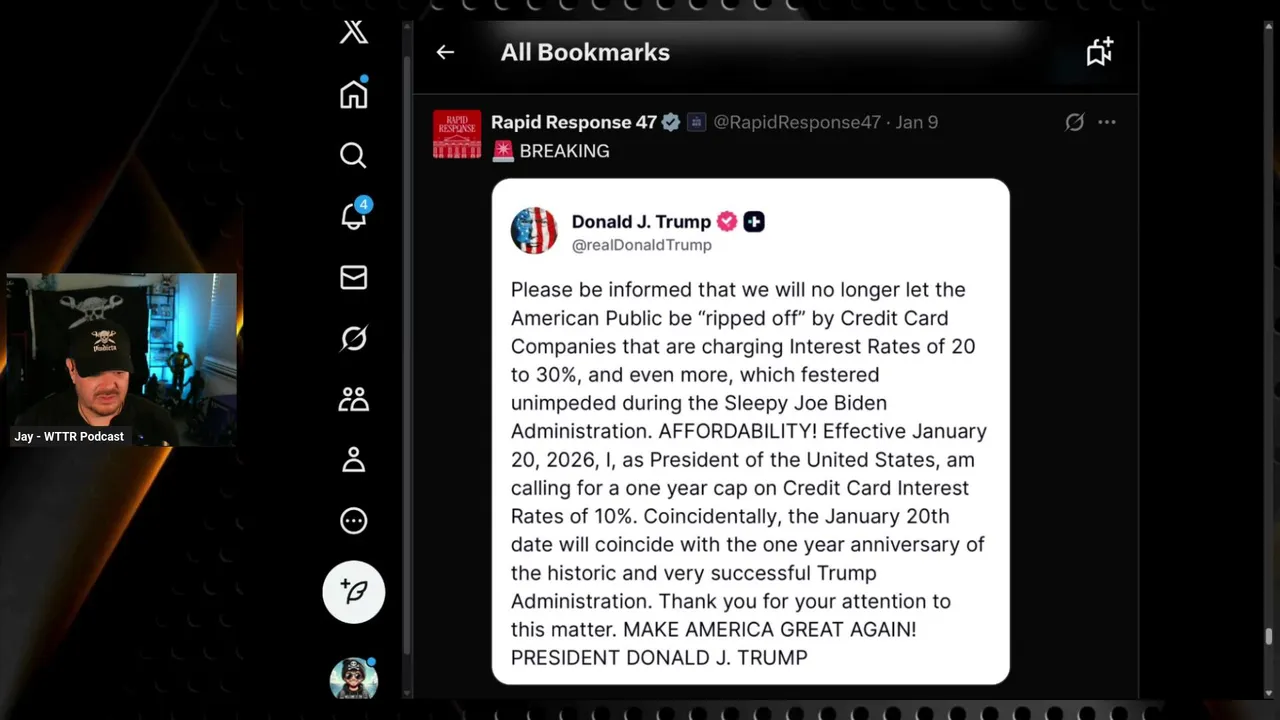Open the Communities page

point(354,400)
